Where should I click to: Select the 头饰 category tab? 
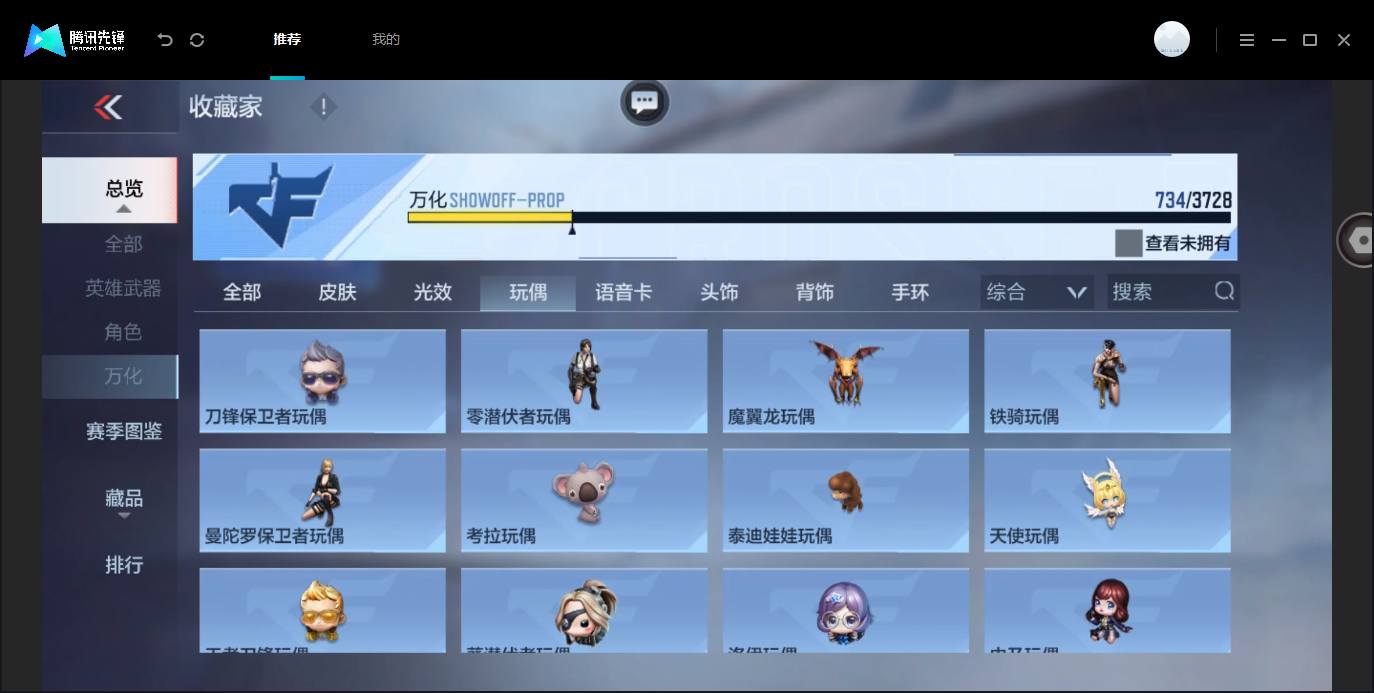pyautogui.click(x=719, y=292)
